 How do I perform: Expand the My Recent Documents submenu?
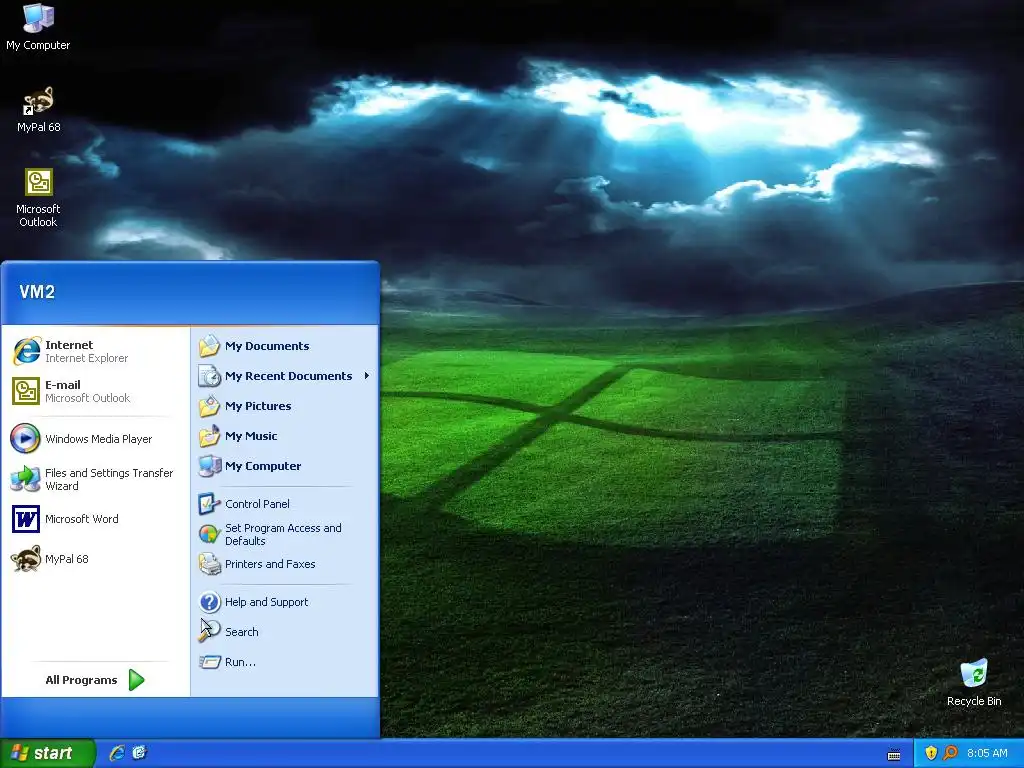coord(285,376)
